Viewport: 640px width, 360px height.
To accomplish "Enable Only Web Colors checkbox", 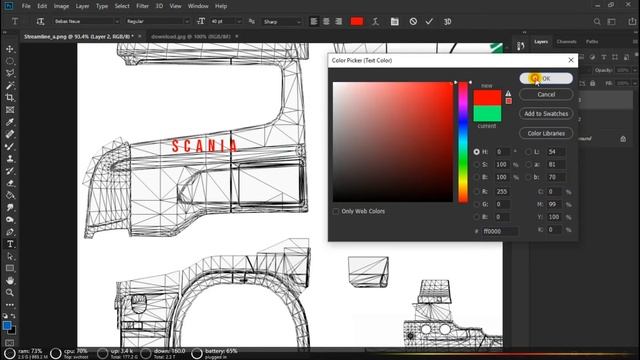I will (x=336, y=211).
